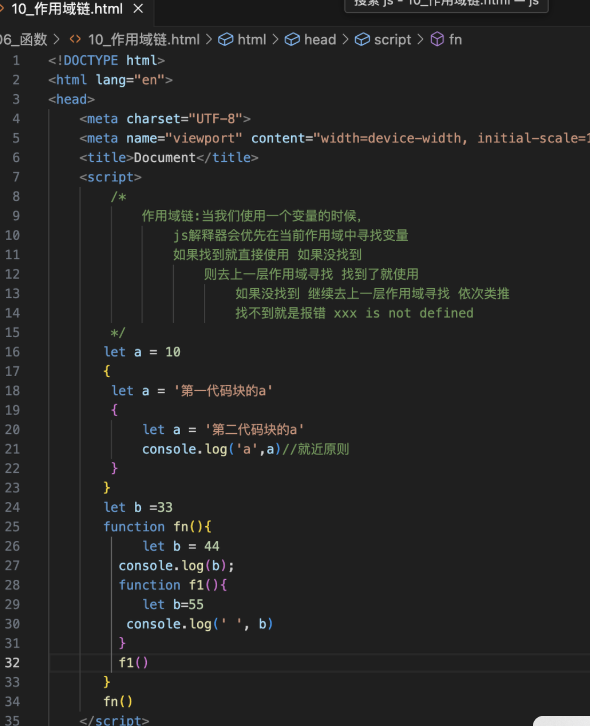
Task: Click comment text 如果找到就直接使用
Action: coord(231,255)
